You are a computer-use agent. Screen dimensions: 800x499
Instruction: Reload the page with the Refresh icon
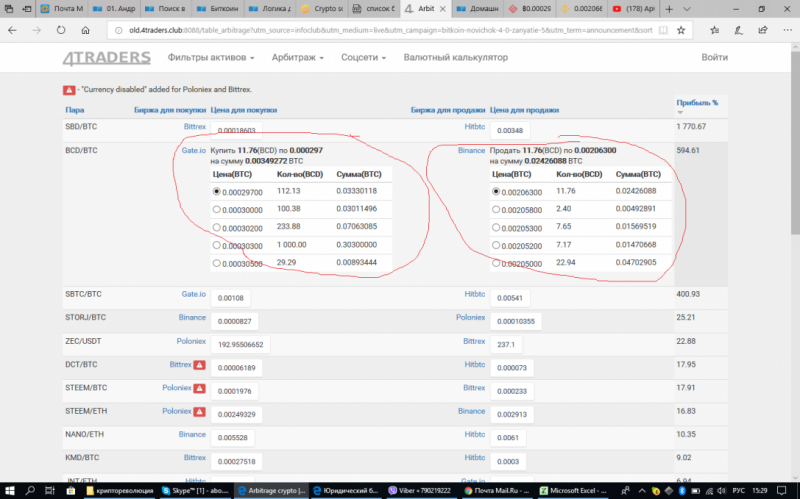[x=61, y=30]
